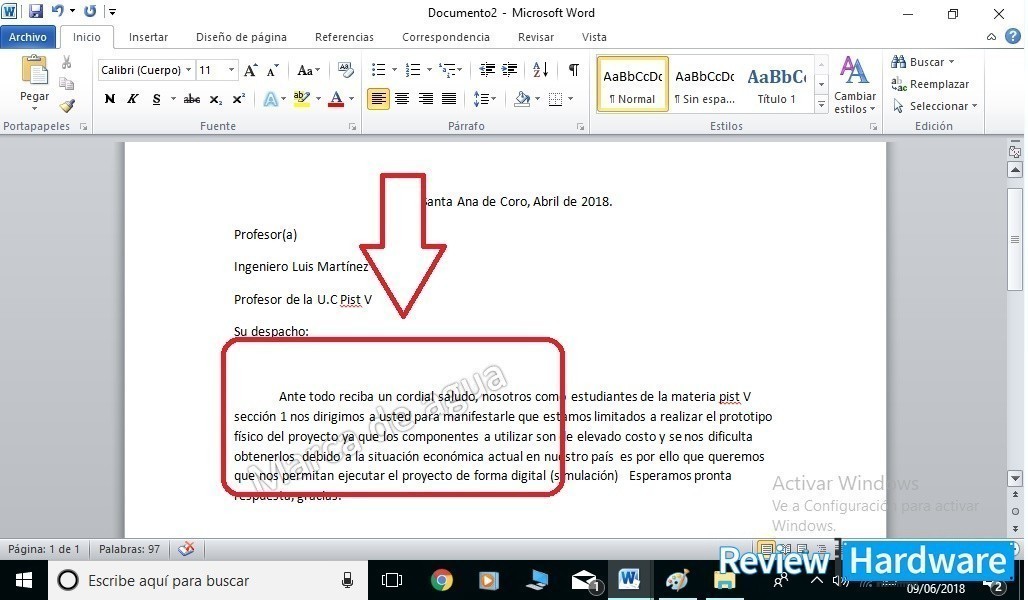Open Cambiar estilos menu
The width and height of the screenshot is (1028, 600).
click(855, 85)
